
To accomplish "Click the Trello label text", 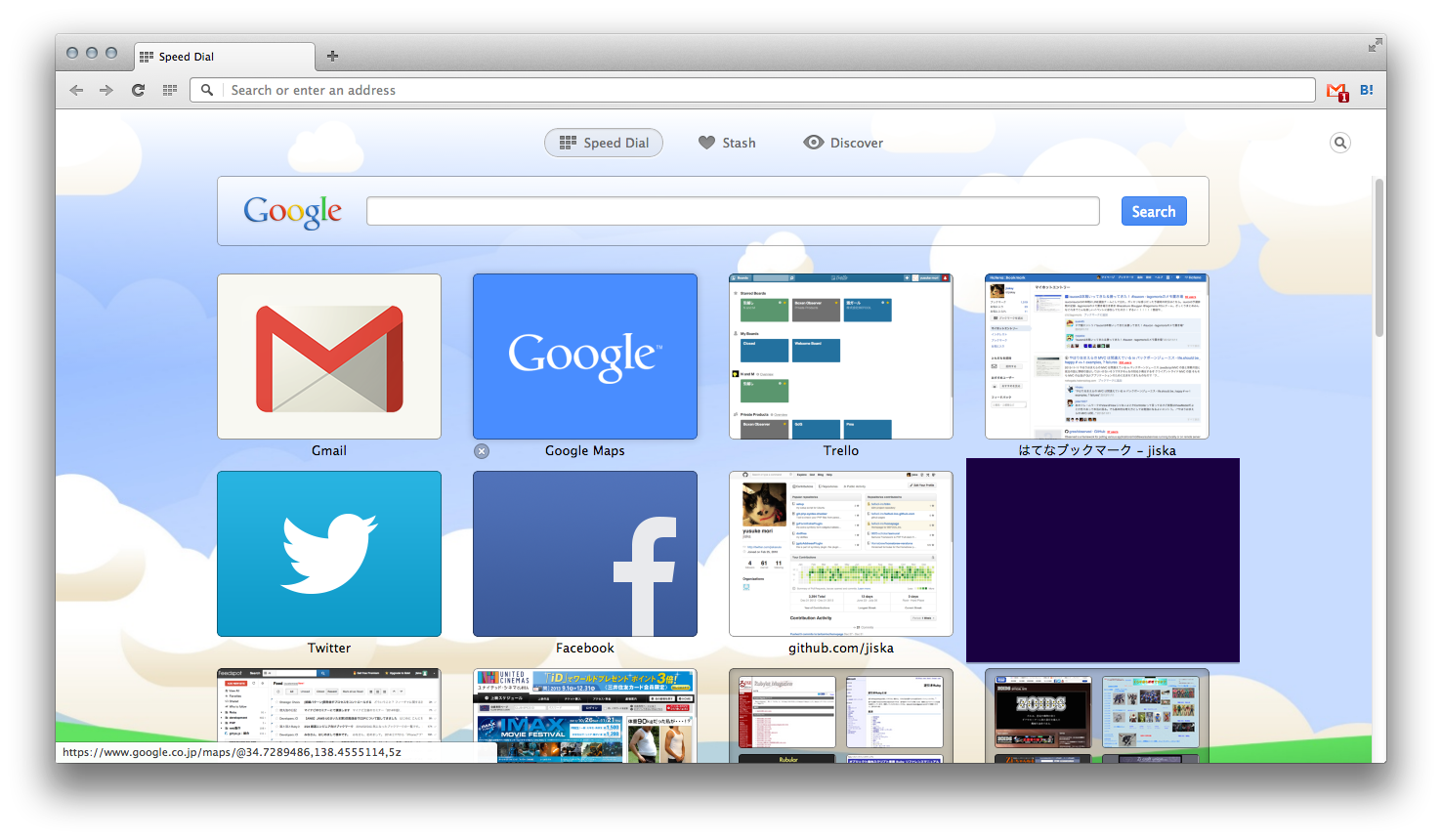I will [x=841, y=450].
